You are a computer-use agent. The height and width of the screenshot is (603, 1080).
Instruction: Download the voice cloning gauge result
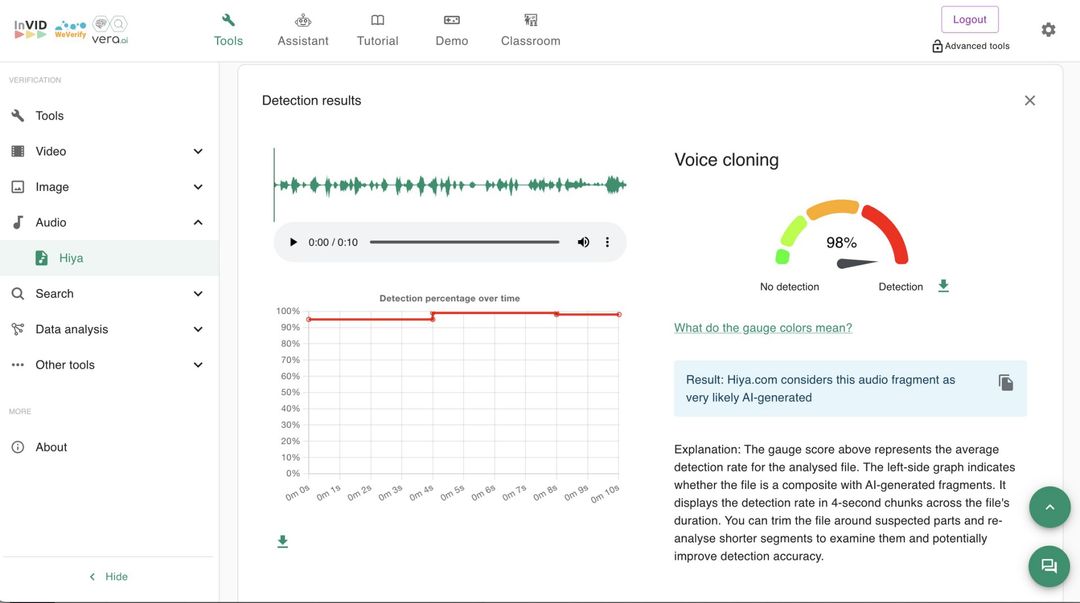click(943, 286)
